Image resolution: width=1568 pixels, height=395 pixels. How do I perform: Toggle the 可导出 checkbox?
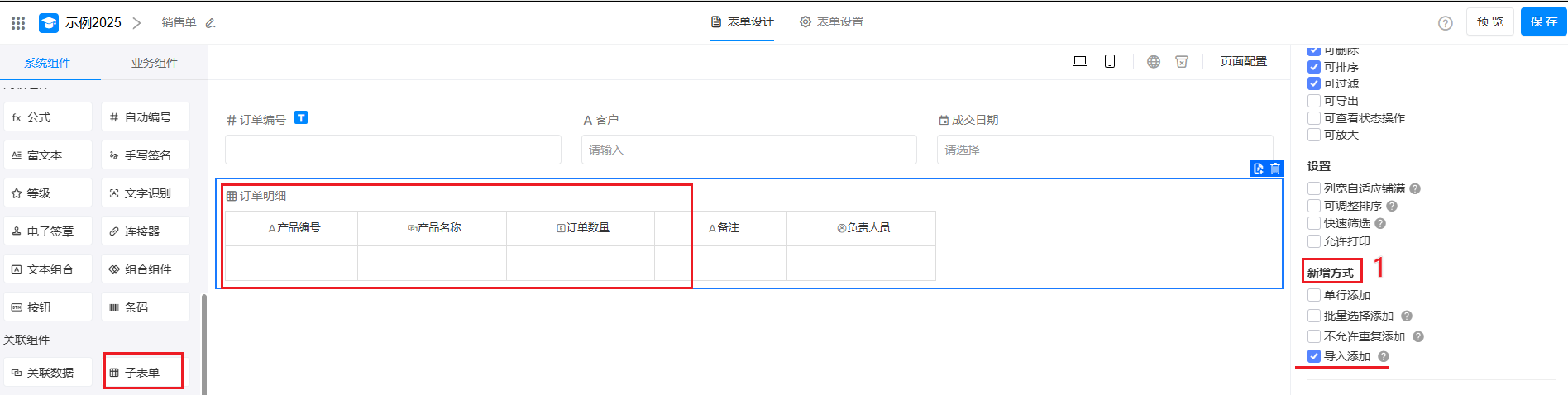(x=1314, y=101)
